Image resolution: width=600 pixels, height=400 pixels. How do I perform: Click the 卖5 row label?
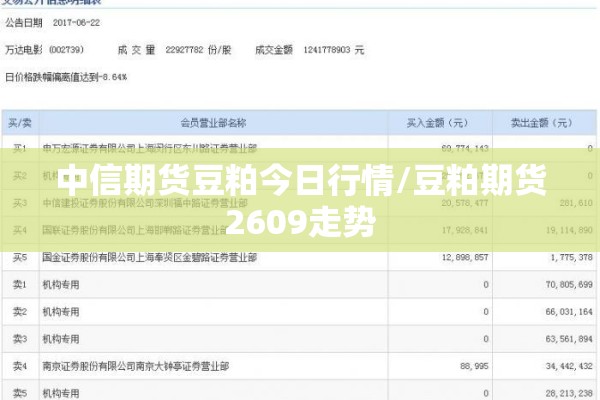coord(20,393)
